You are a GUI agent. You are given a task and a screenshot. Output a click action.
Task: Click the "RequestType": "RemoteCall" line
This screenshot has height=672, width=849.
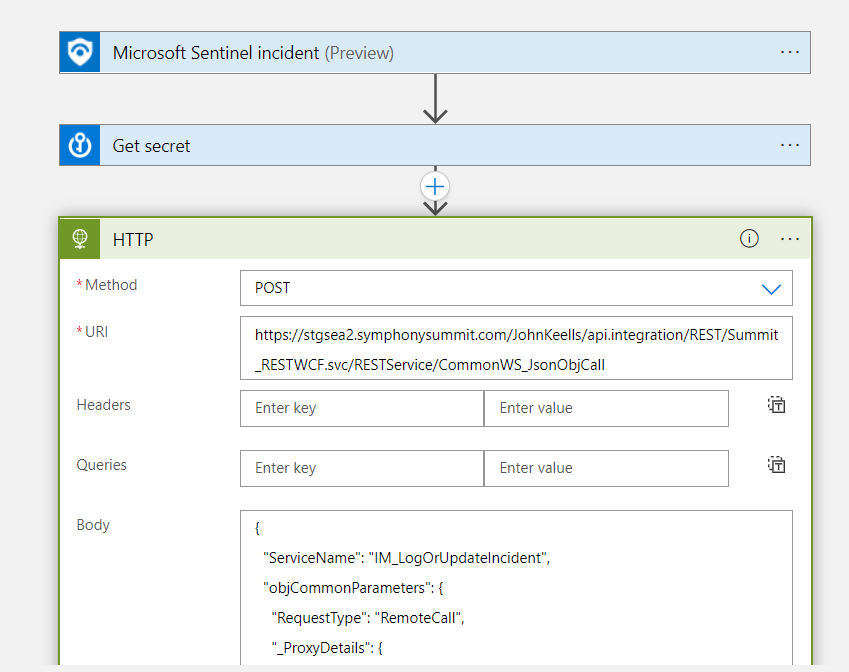tap(368, 618)
